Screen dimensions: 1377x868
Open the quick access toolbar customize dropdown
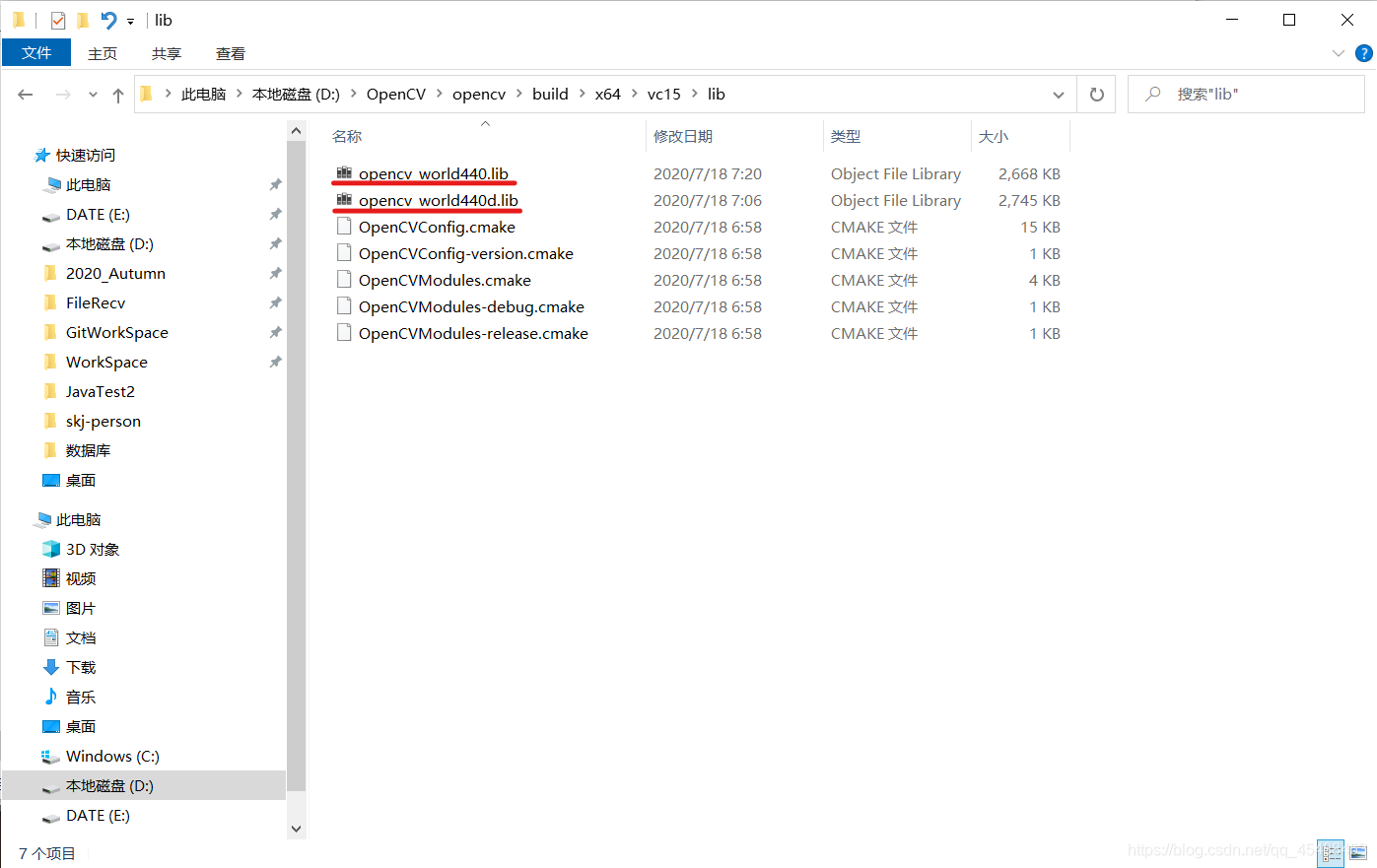[130, 21]
